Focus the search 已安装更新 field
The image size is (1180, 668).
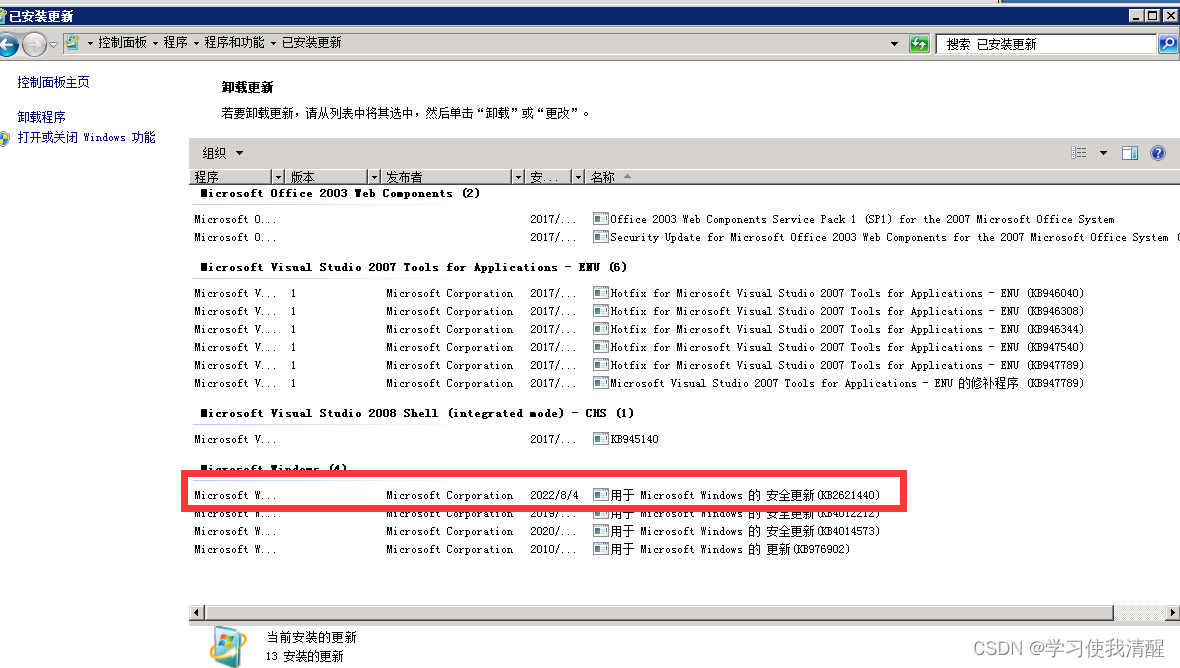1046,44
